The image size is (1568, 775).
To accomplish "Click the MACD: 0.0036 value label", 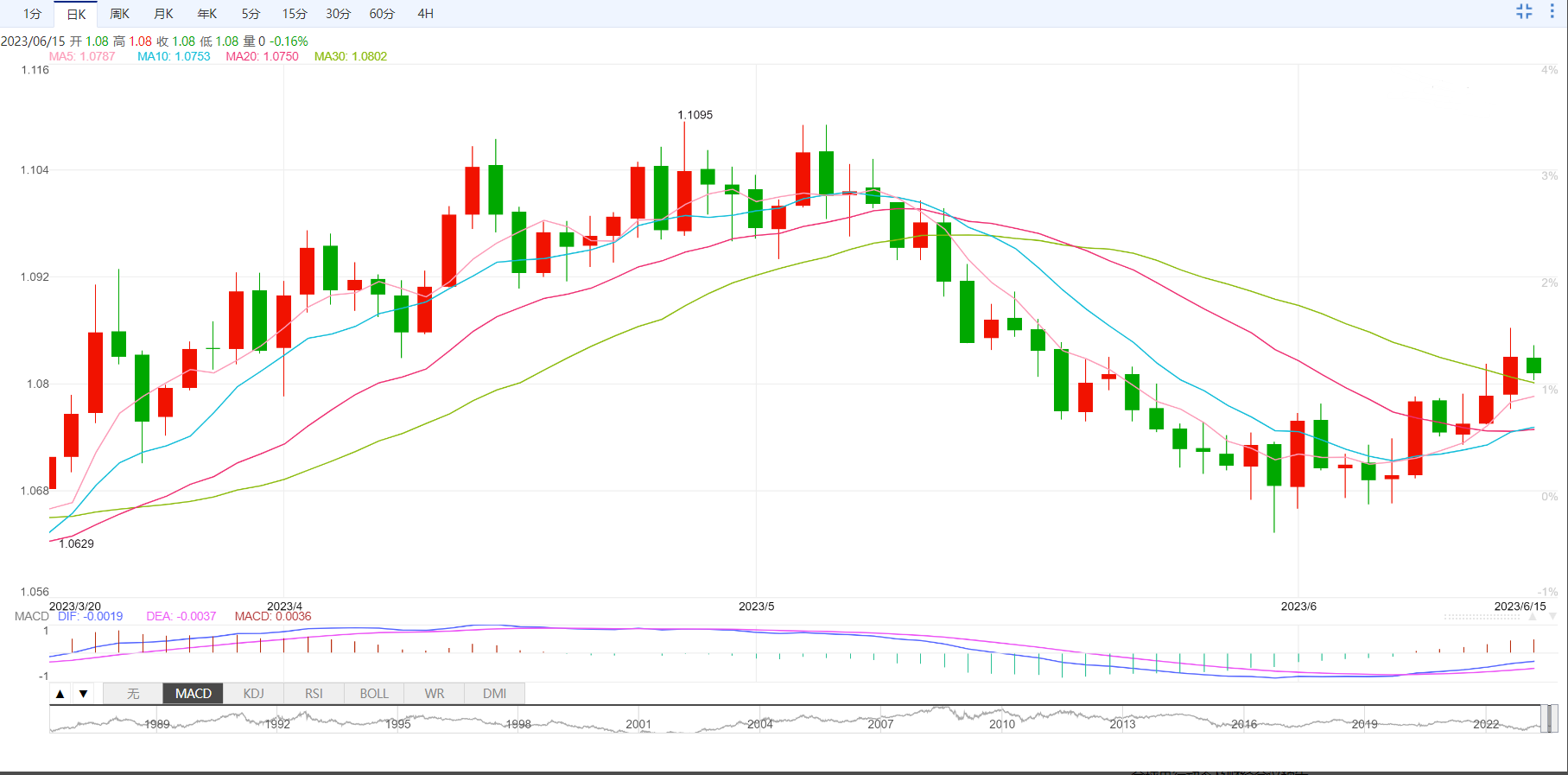I will 273,616.
